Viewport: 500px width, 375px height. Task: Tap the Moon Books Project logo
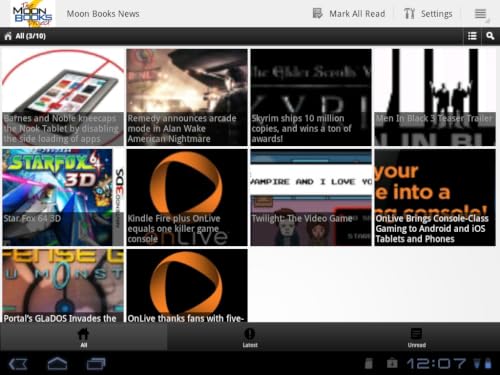point(33,13)
